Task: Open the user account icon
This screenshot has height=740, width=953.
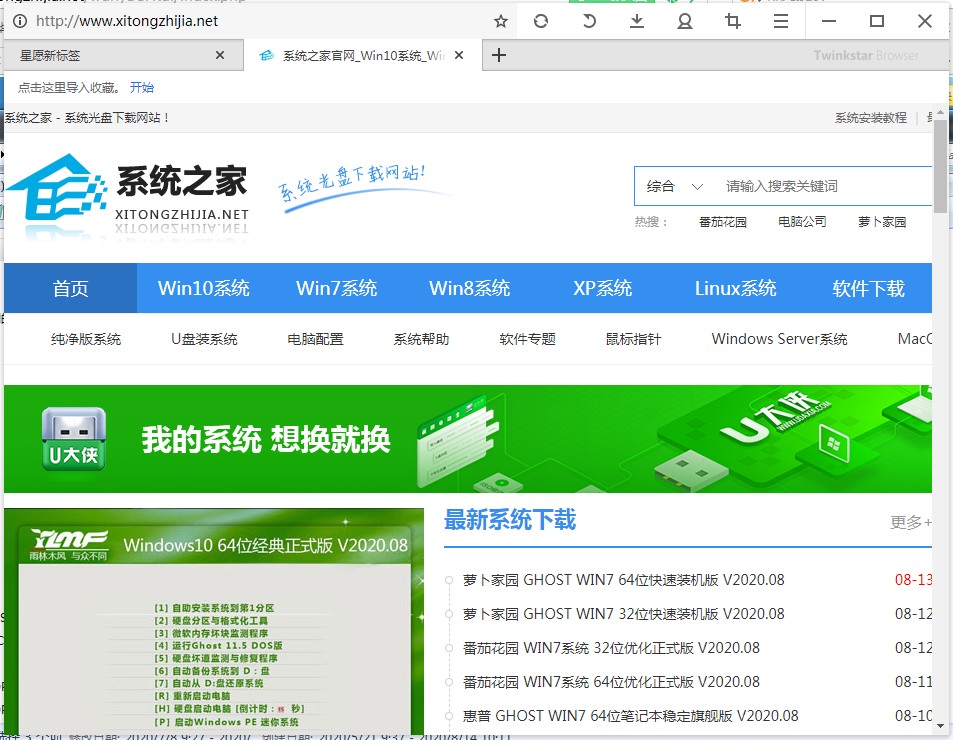Action: click(685, 22)
